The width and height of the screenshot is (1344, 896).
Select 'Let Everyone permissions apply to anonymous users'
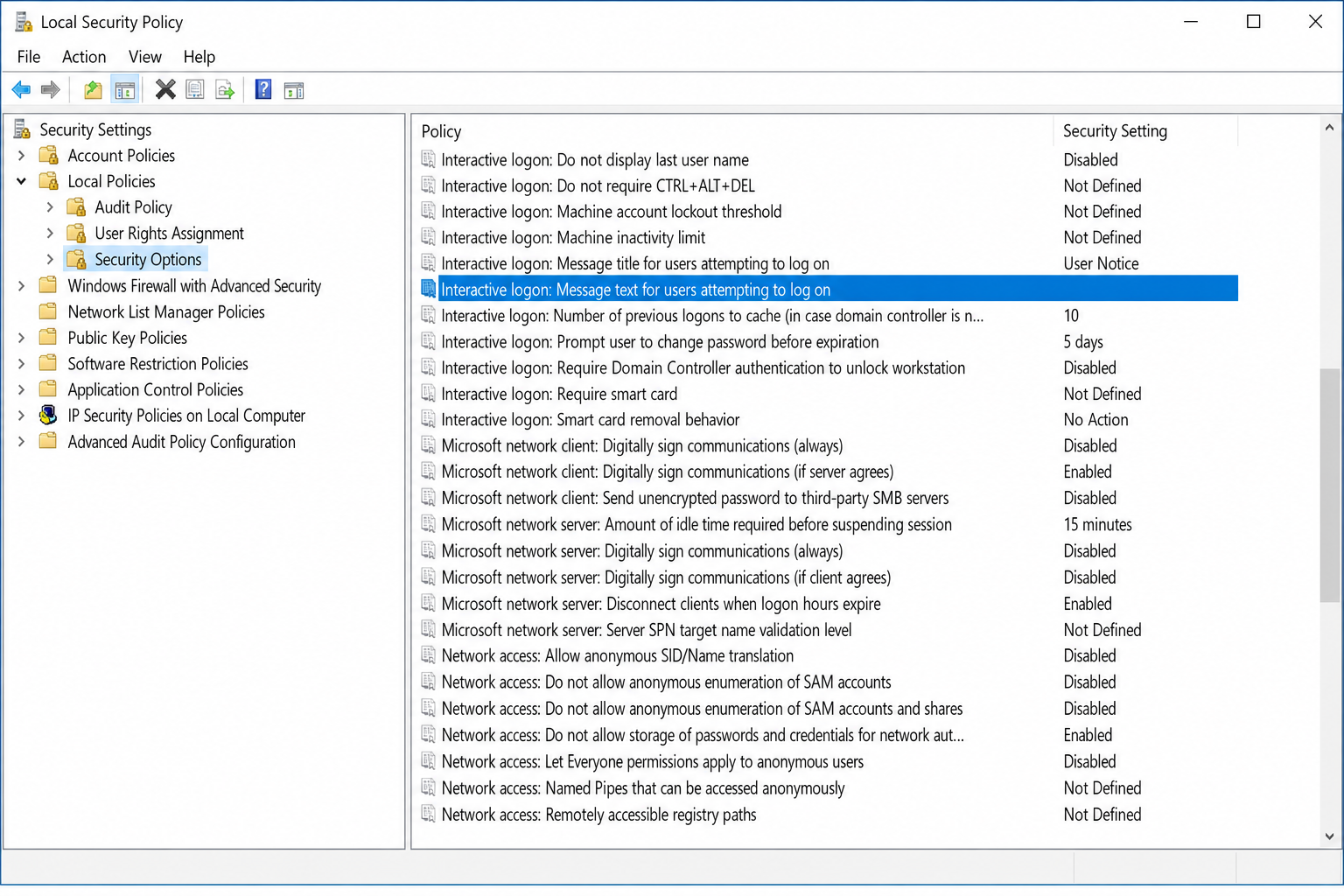tap(653, 761)
